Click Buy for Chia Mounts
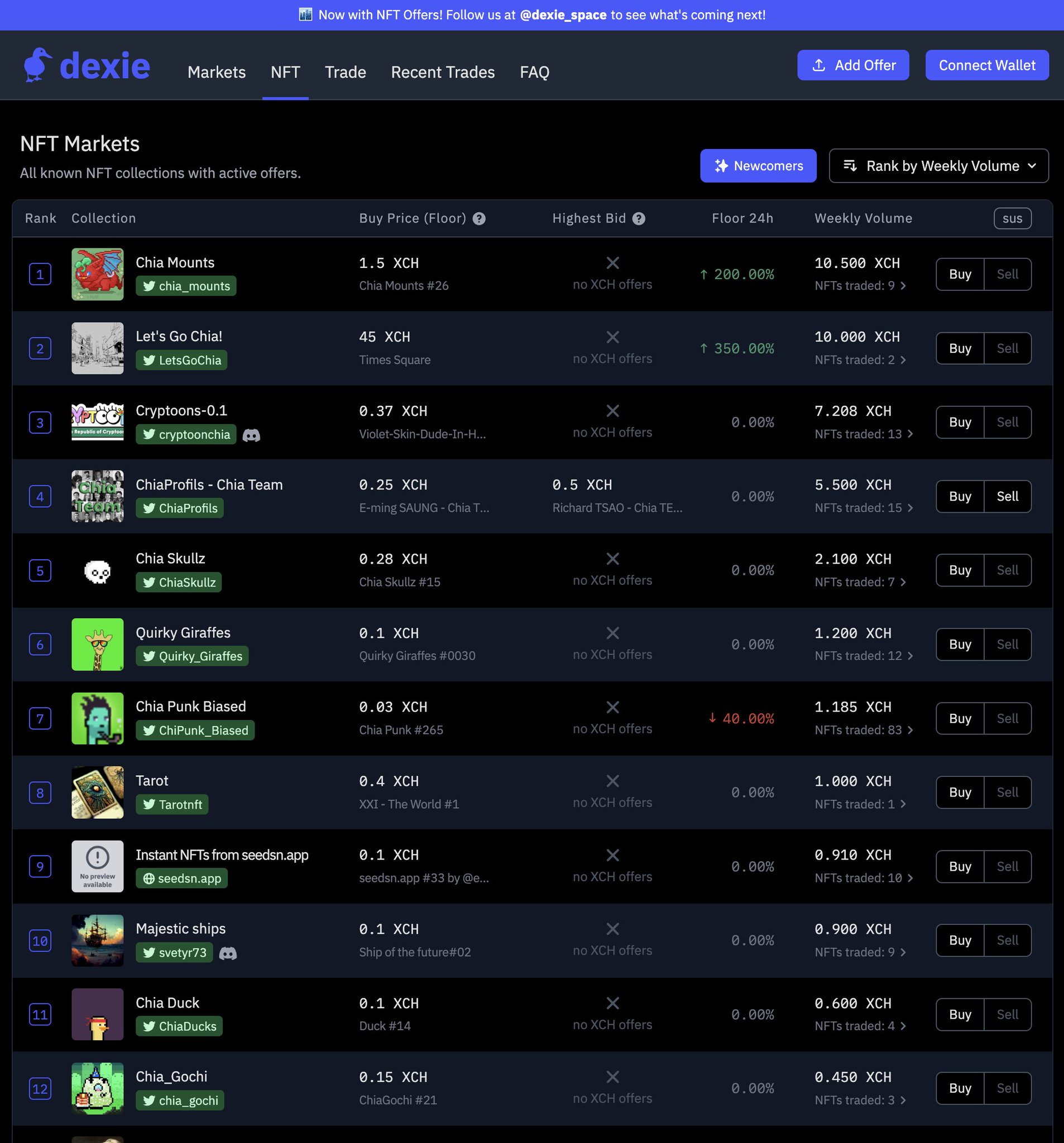Image resolution: width=1064 pixels, height=1143 pixels. pyautogui.click(x=960, y=274)
